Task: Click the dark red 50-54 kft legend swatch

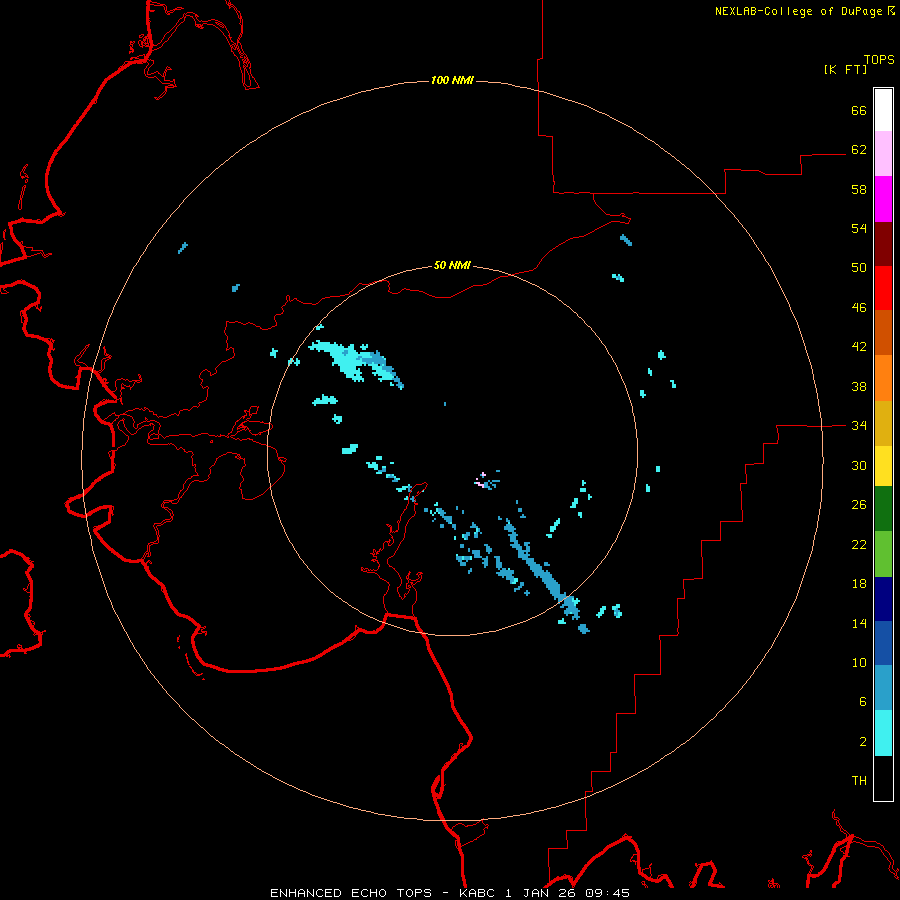Action: [883, 244]
